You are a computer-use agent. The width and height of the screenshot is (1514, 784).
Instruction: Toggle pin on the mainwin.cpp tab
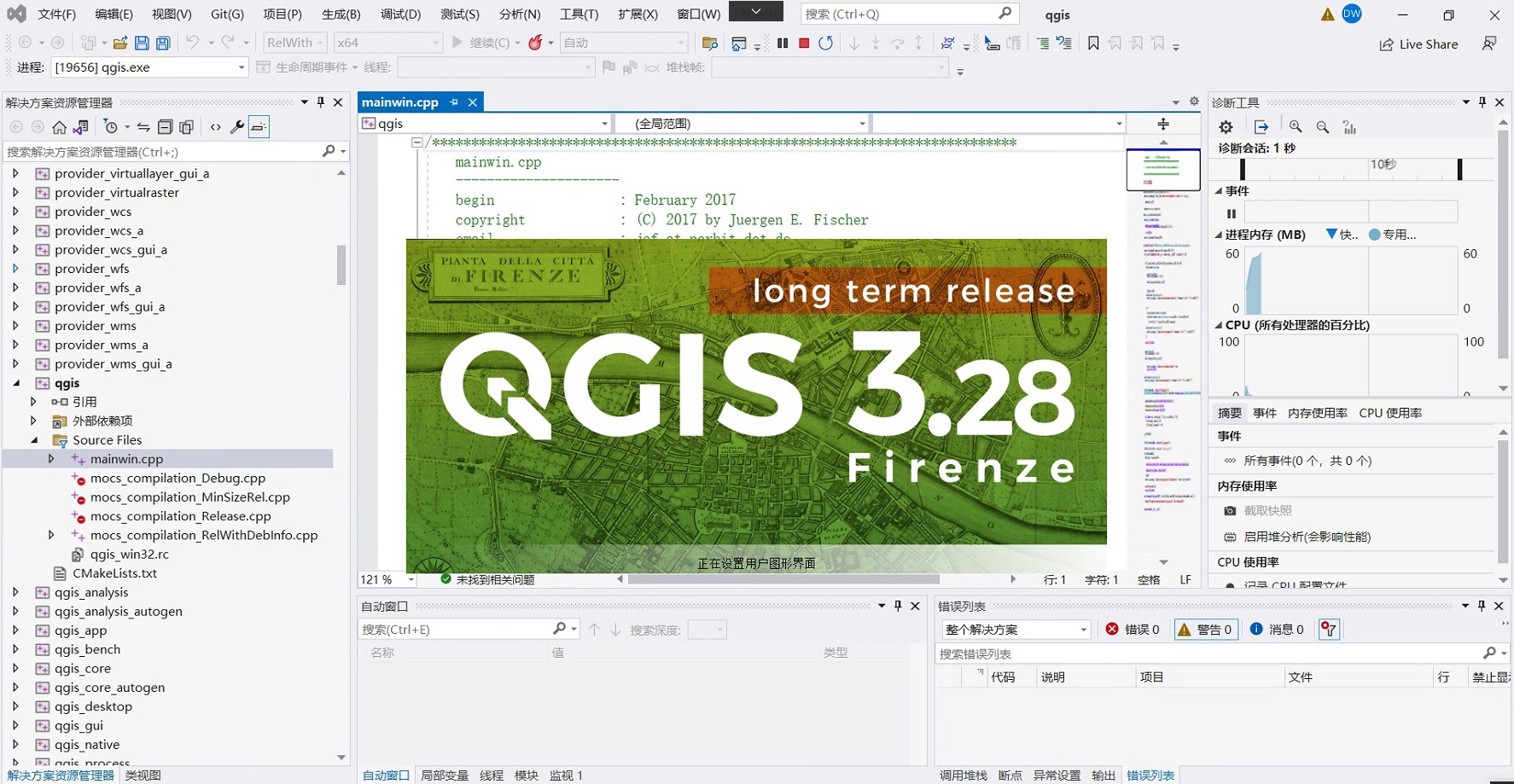(x=454, y=102)
